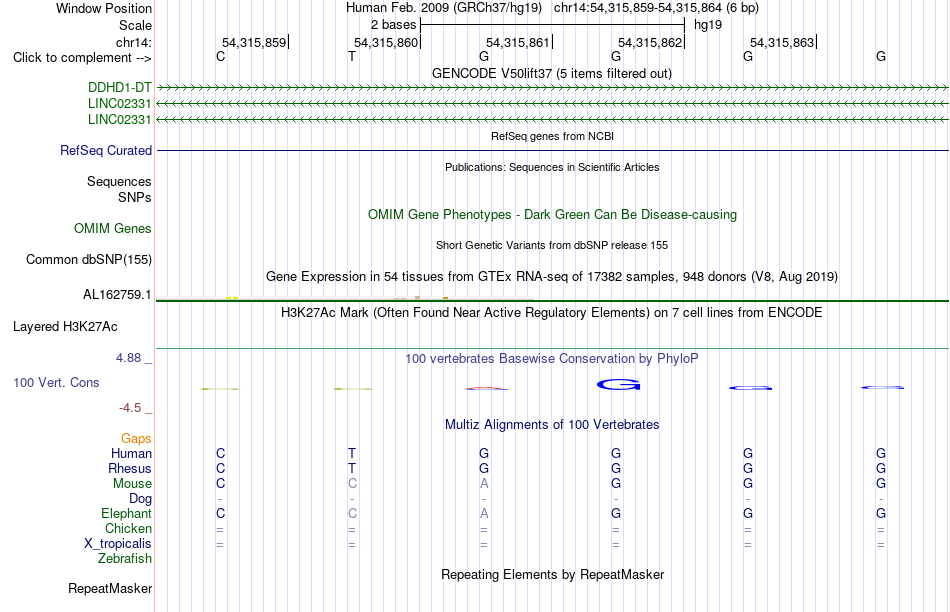Click the hg19 label beside the scale bar
This screenshot has height=612, width=950.
coord(708,25)
